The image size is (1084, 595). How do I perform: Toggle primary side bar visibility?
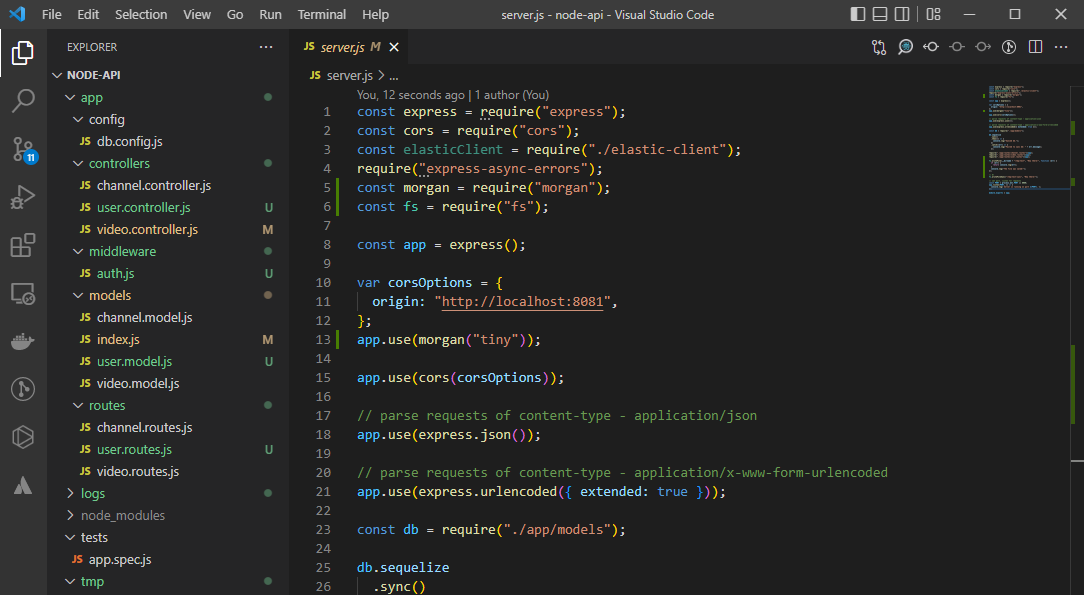point(858,14)
